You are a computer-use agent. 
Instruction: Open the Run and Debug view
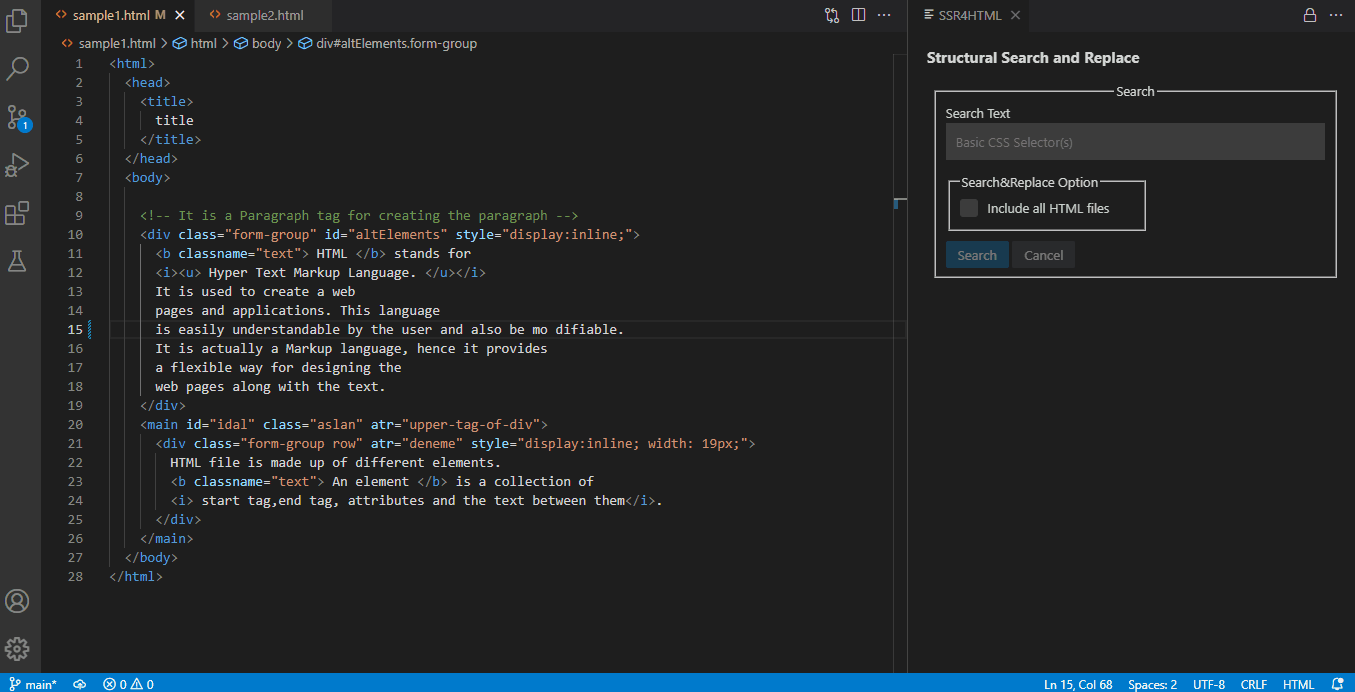pos(18,165)
